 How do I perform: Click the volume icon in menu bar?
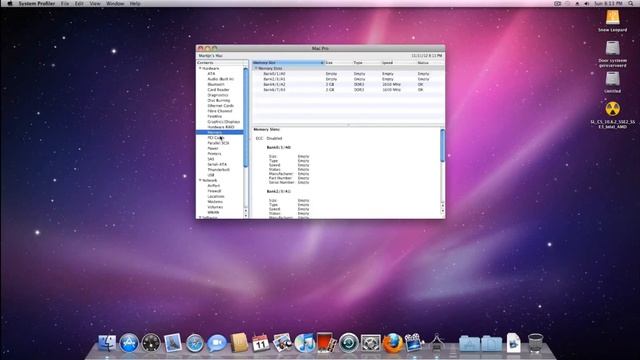(x=587, y=3)
